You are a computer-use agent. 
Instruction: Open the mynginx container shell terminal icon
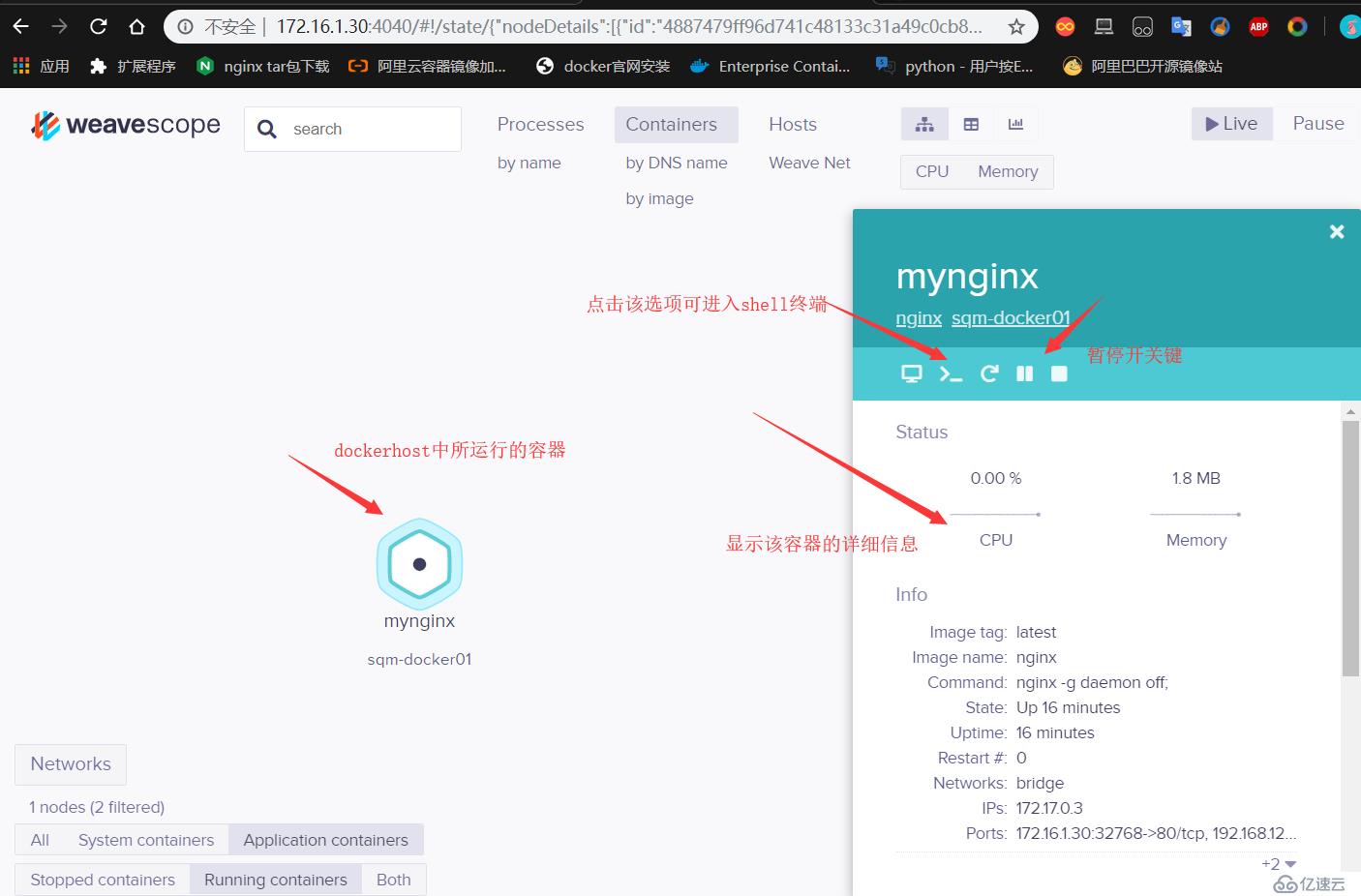coord(951,374)
